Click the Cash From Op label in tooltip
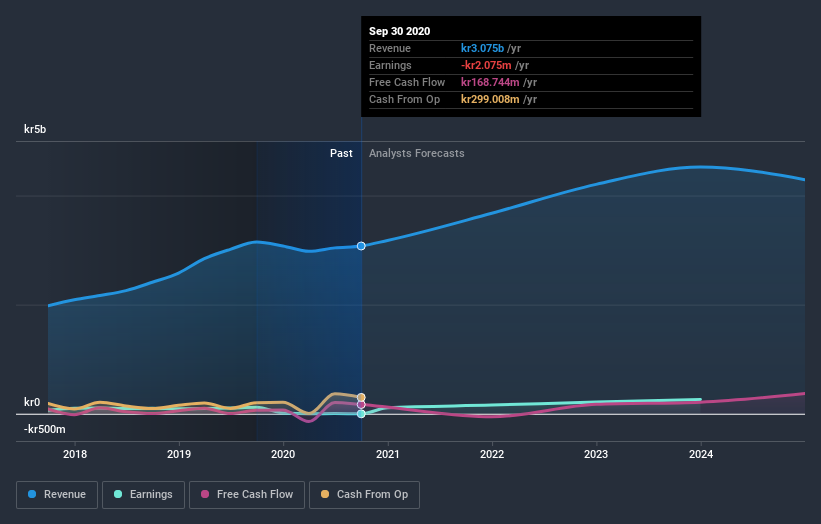The height and width of the screenshot is (524, 821). [x=404, y=99]
